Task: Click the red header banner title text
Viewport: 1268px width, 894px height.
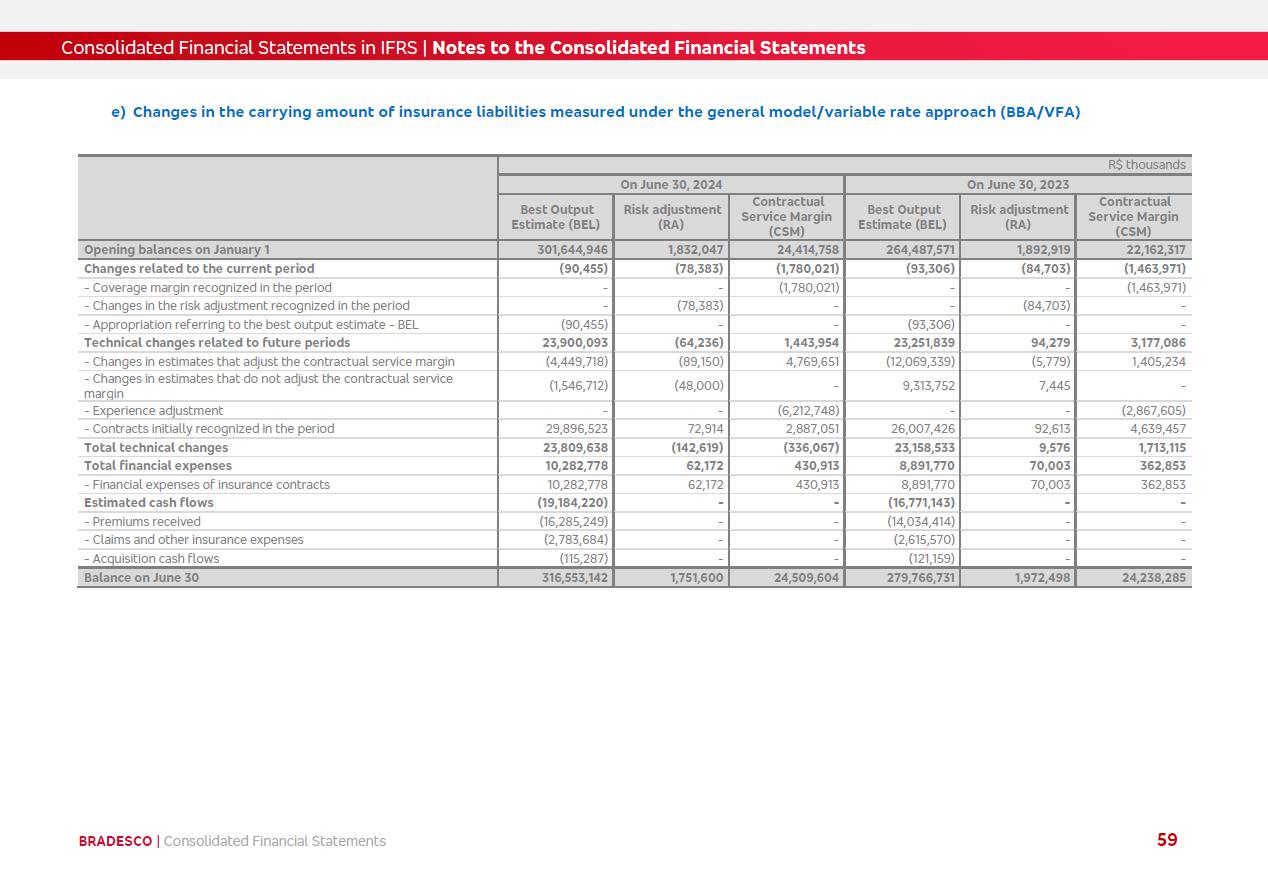Action: tap(463, 48)
